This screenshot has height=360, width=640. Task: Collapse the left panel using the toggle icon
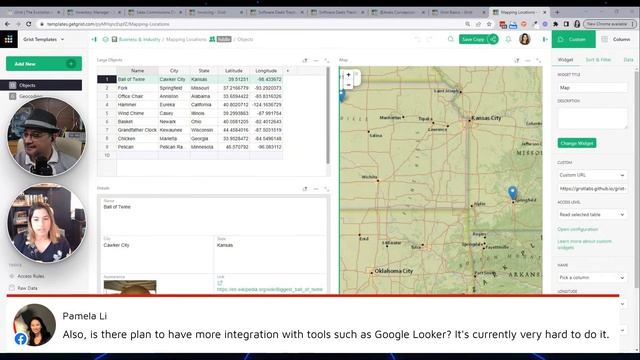(94, 40)
